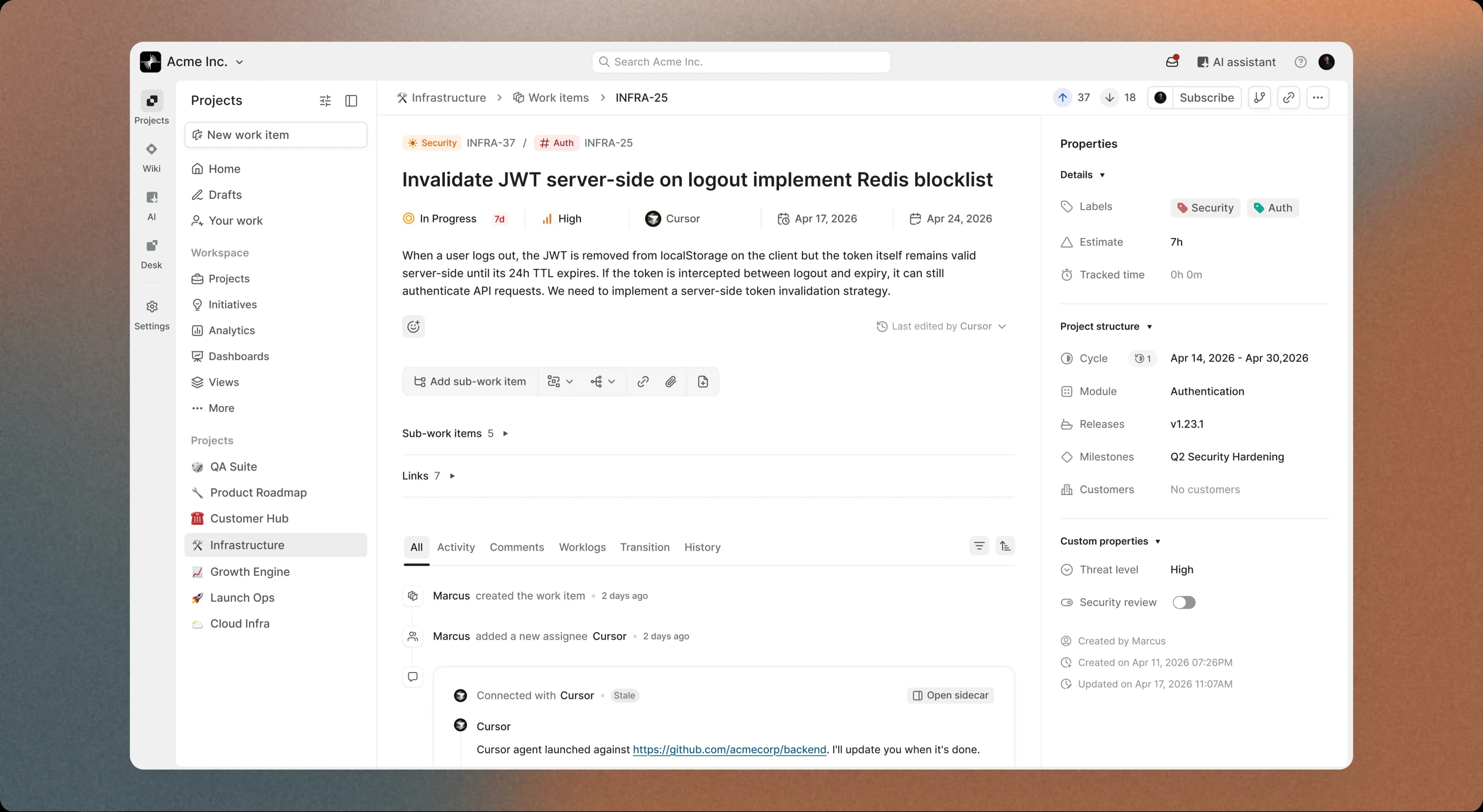
Task: Switch to the History tab
Action: [702, 547]
